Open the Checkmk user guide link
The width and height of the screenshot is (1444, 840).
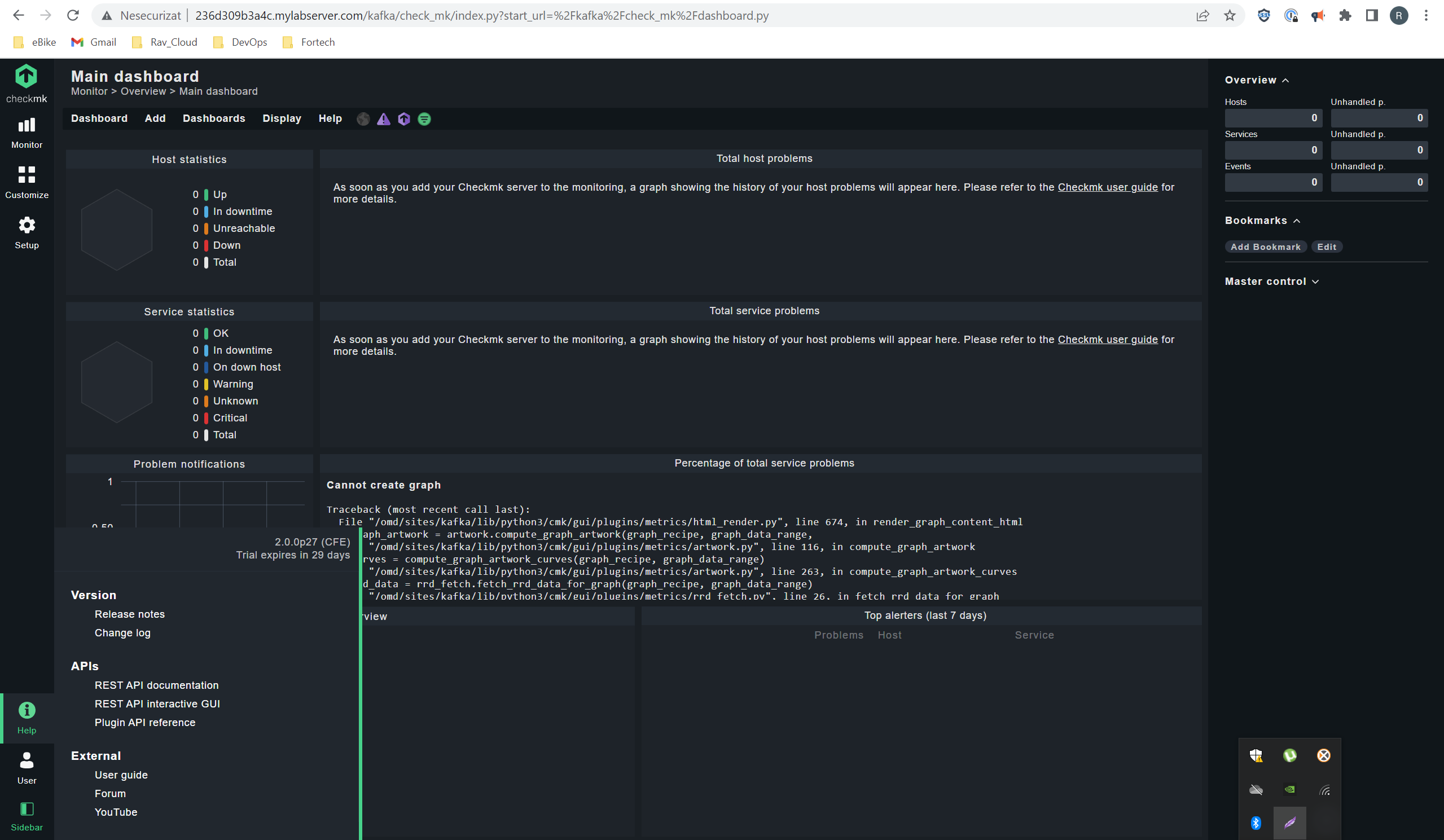[x=1107, y=187]
